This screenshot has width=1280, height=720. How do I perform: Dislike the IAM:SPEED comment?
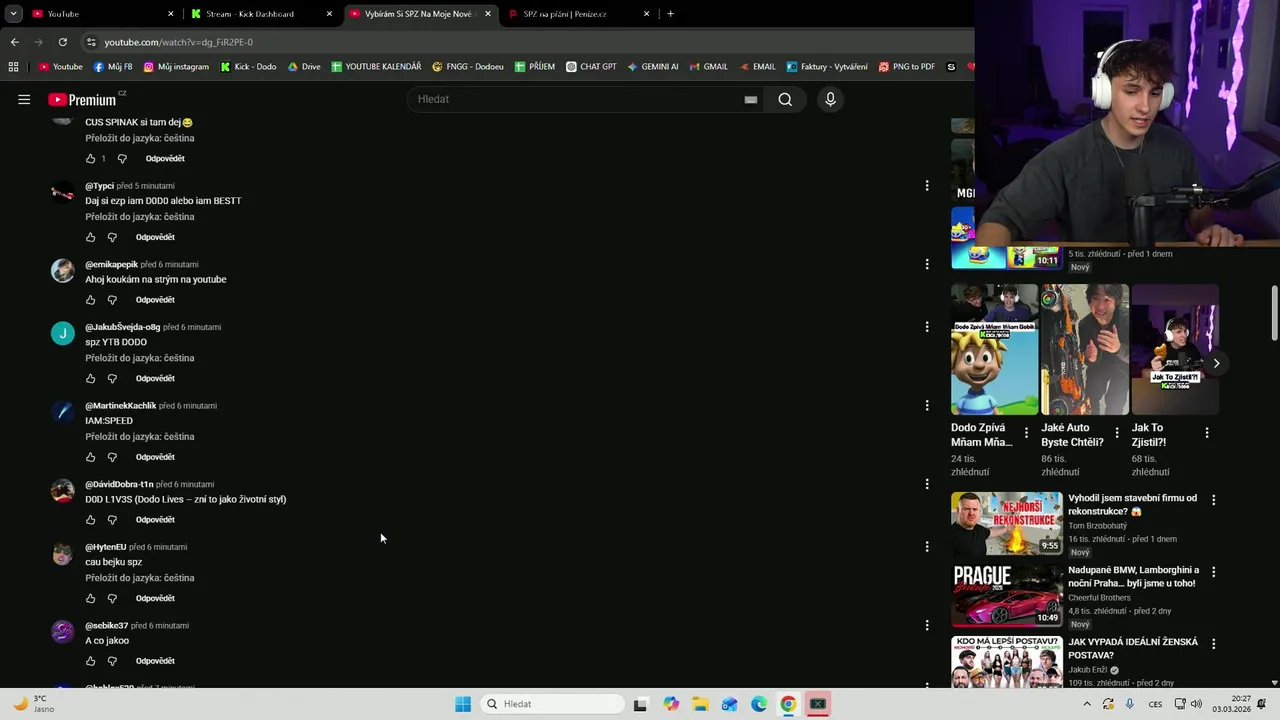pyautogui.click(x=112, y=457)
